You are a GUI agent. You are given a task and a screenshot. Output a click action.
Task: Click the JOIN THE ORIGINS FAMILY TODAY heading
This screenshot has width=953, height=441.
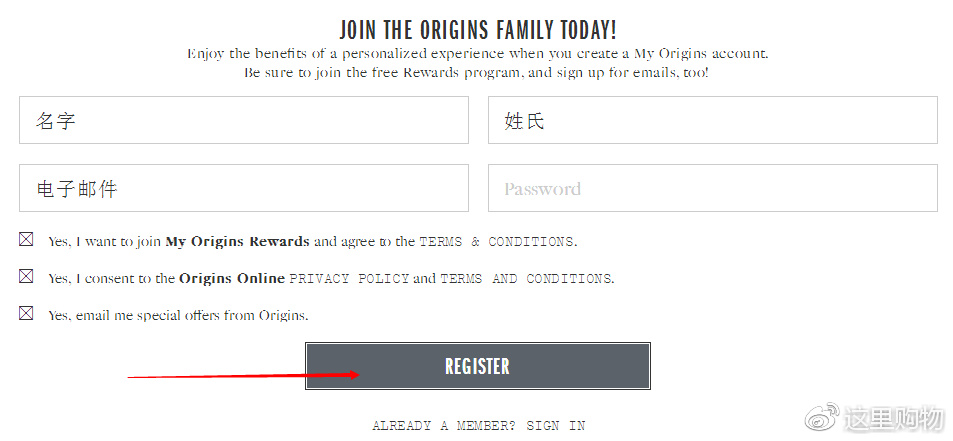478,30
